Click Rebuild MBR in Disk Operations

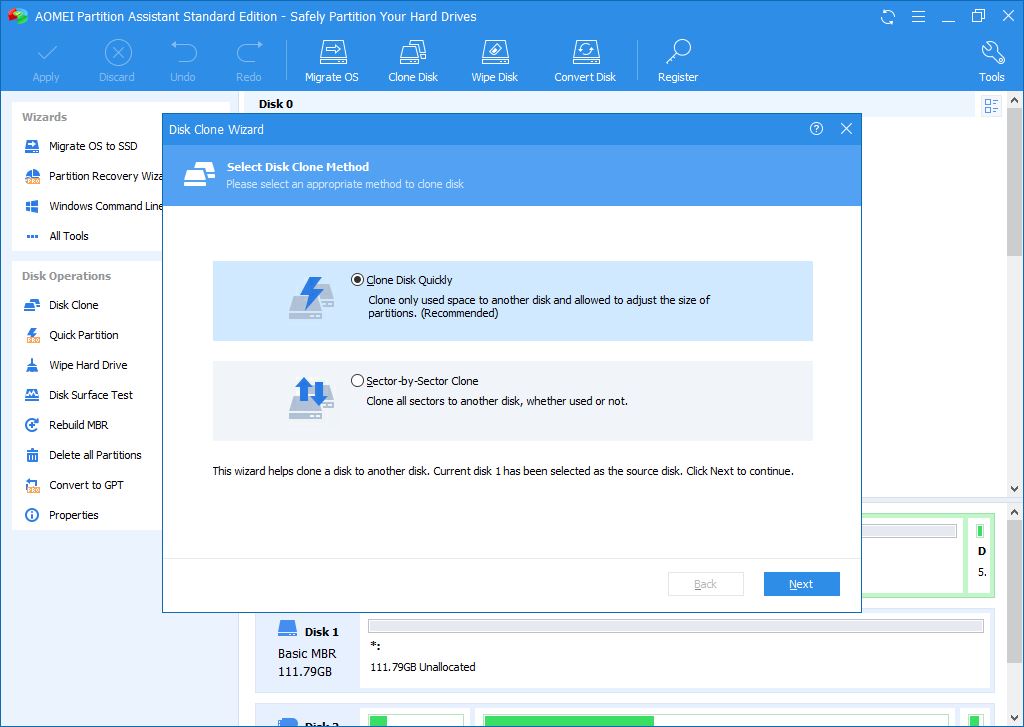point(78,425)
